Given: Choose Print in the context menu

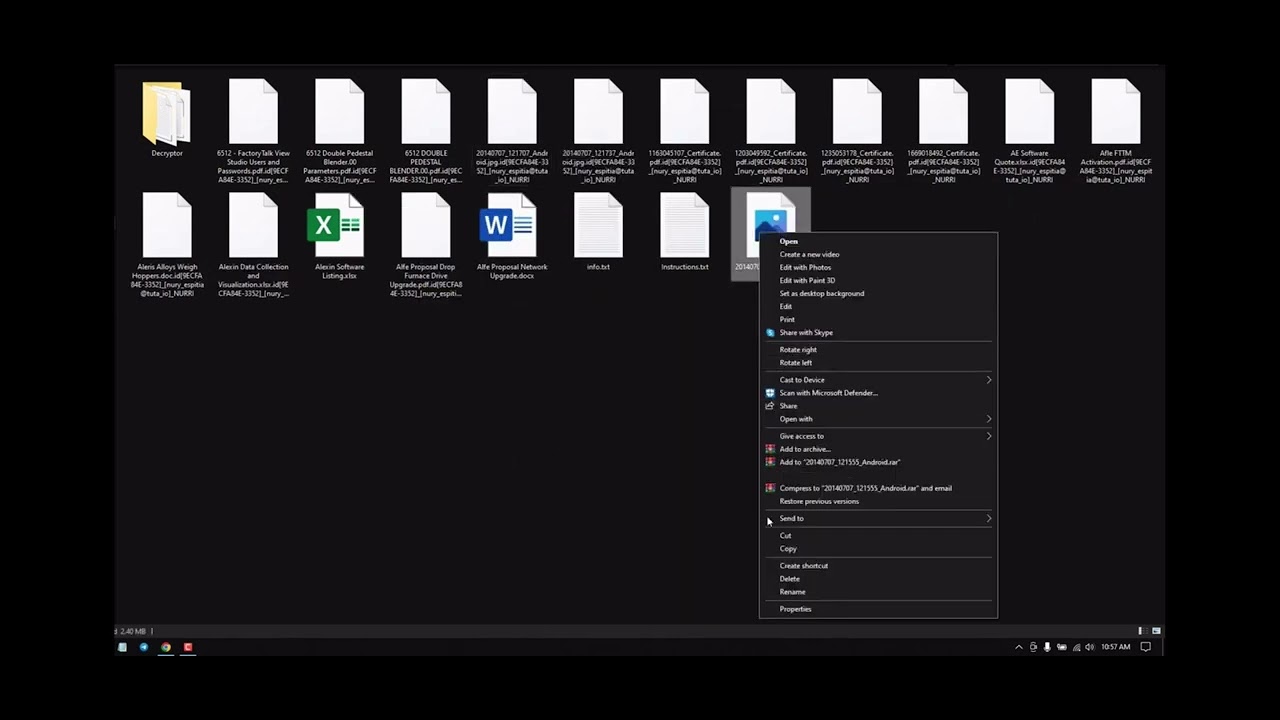Looking at the screenshot, I should tap(787, 319).
